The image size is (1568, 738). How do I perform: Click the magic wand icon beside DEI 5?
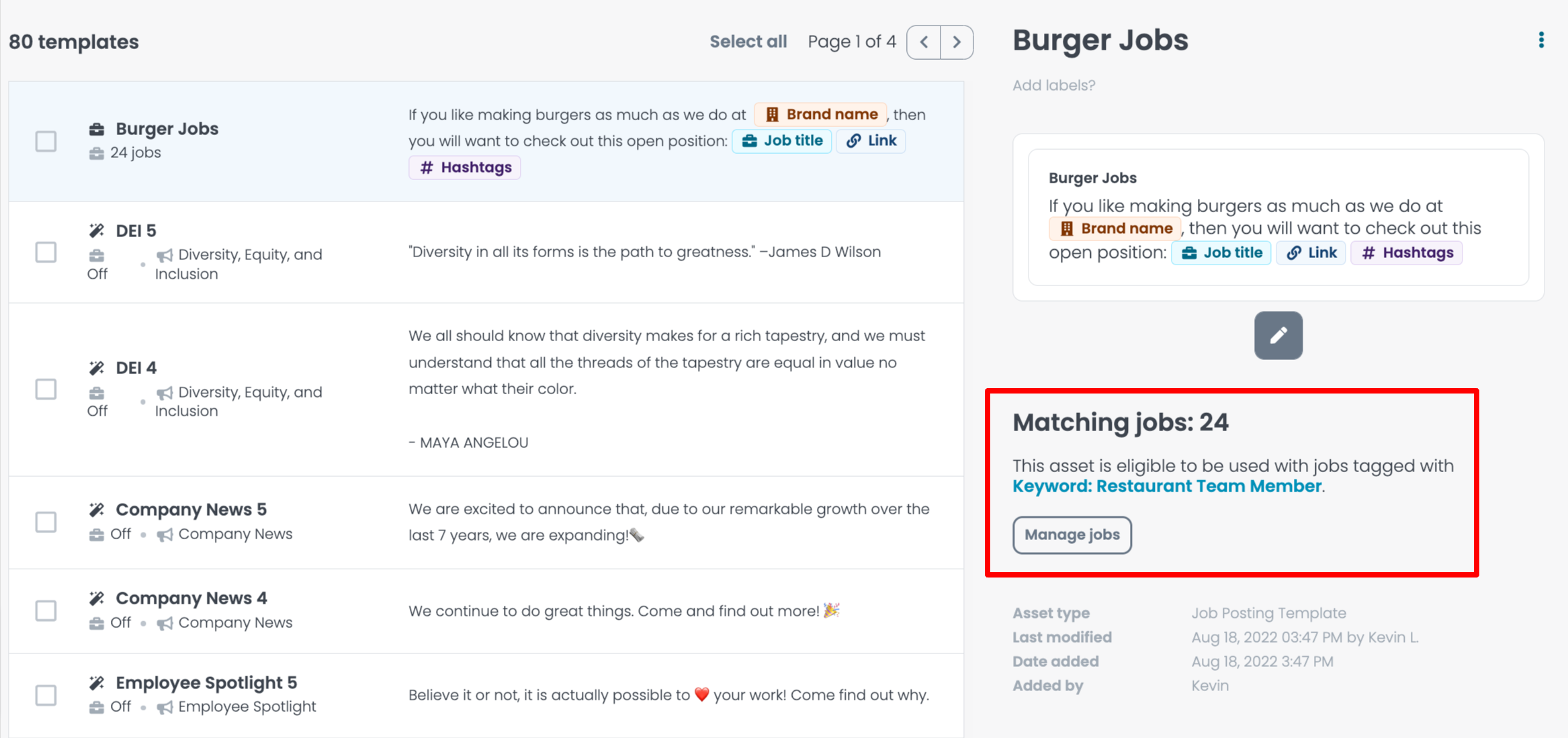(x=97, y=231)
